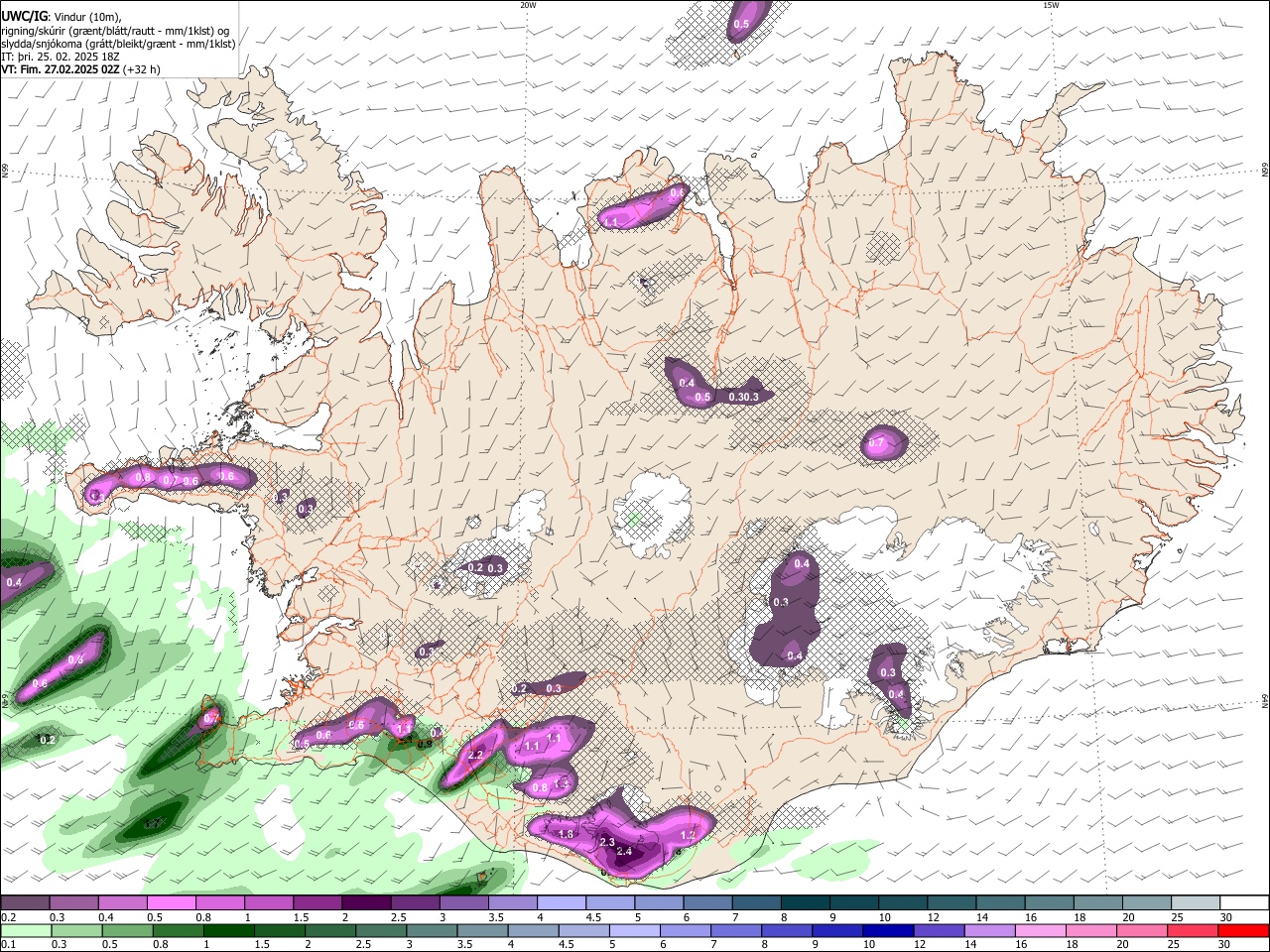This screenshot has height=952, width=1270.
Task: Click the 15W longitude label
Action: click(x=1052, y=5)
